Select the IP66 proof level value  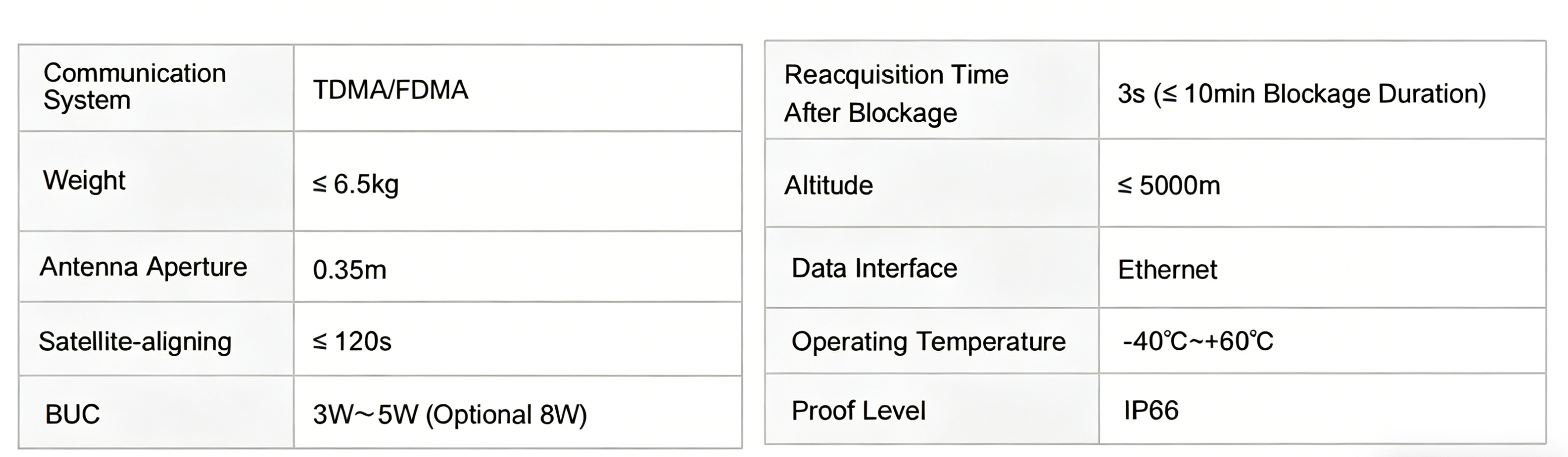pos(1151,411)
